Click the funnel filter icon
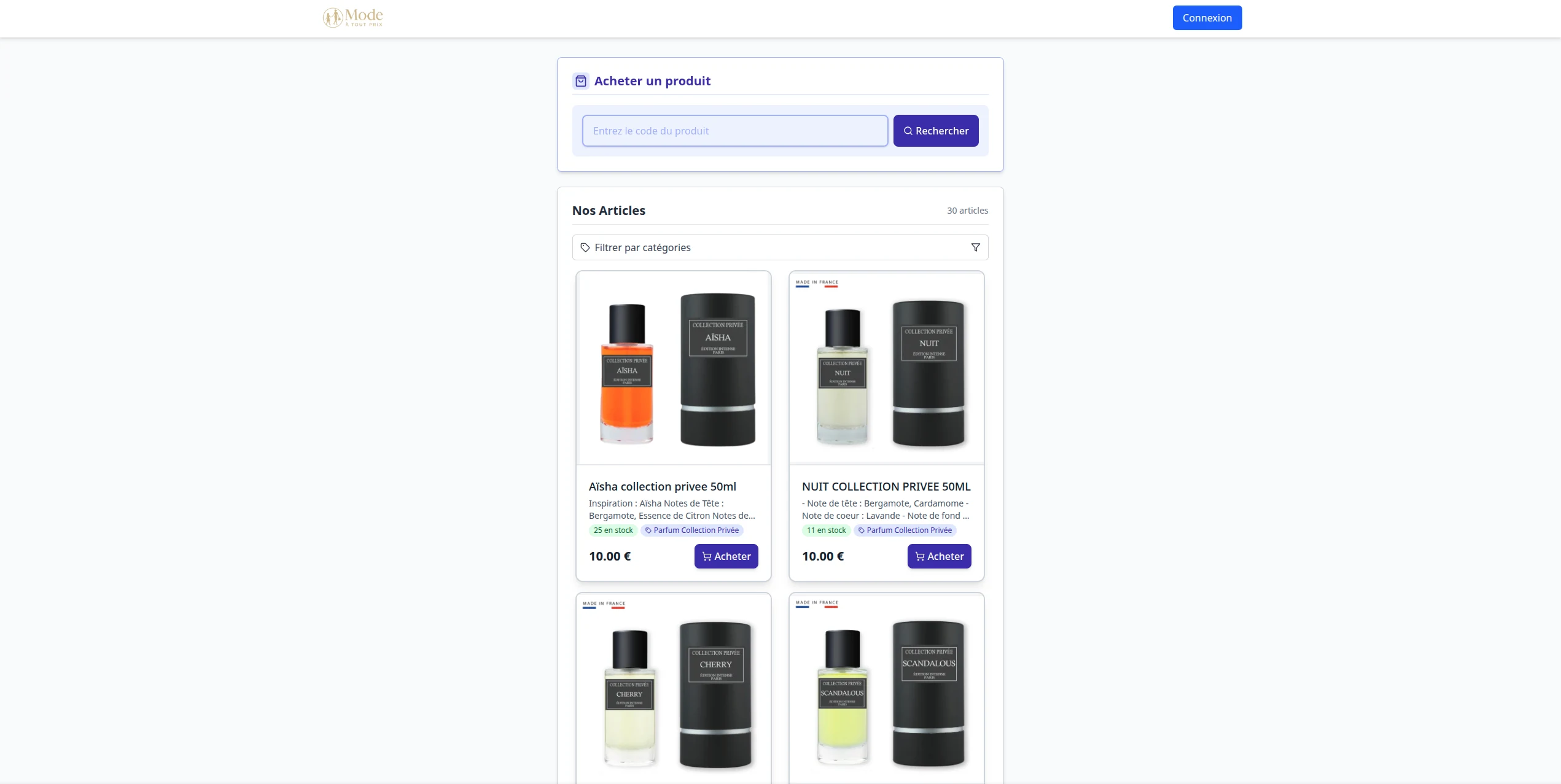 click(x=975, y=247)
